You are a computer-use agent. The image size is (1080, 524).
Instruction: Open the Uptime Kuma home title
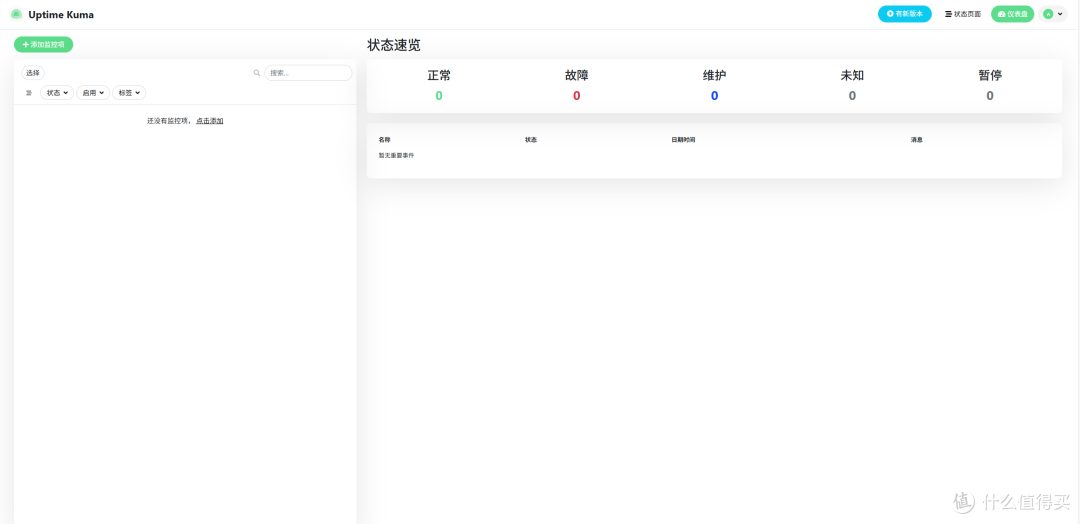tap(61, 14)
